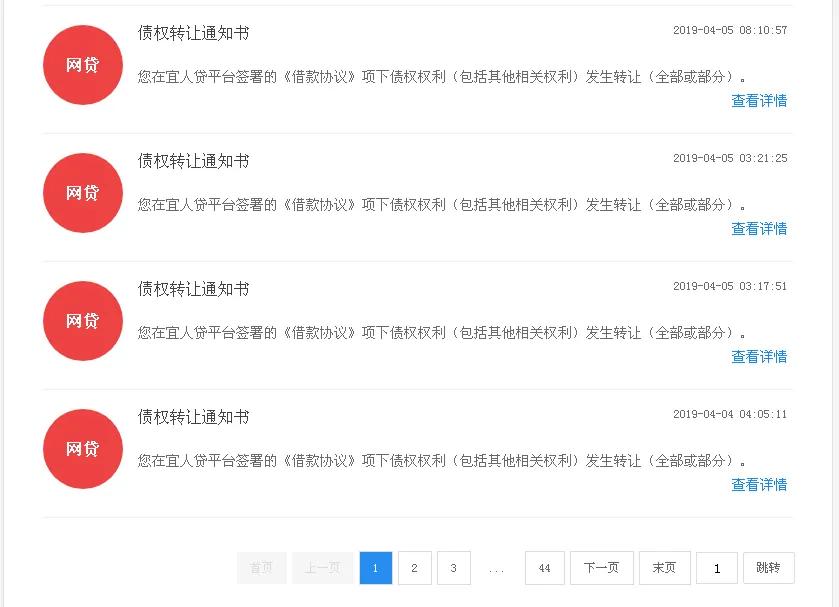Image resolution: width=839 pixels, height=607 pixels.
Task: Click the ellipsis between page 3 and 44
Action: tap(496, 567)
